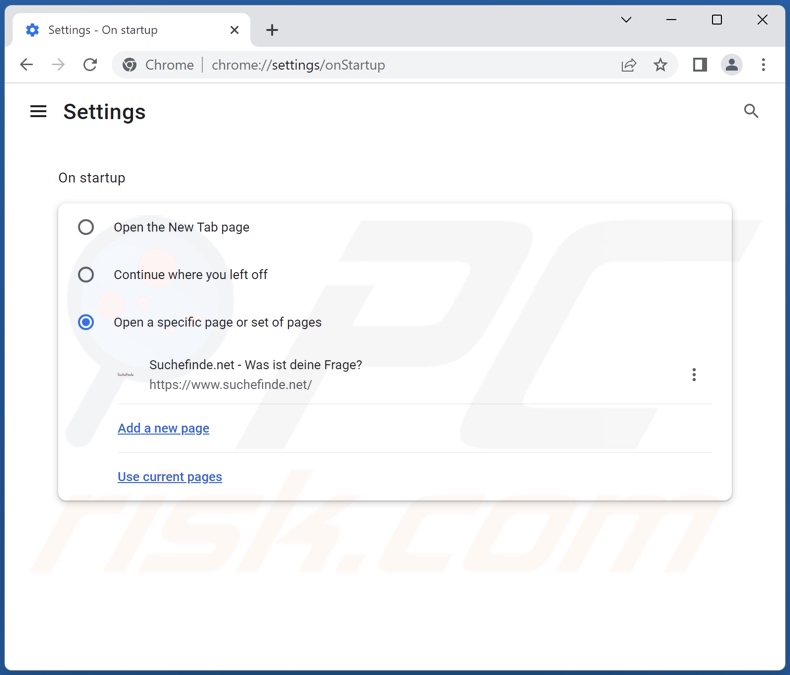Share this page icon in address bar

tap(629, 65)
